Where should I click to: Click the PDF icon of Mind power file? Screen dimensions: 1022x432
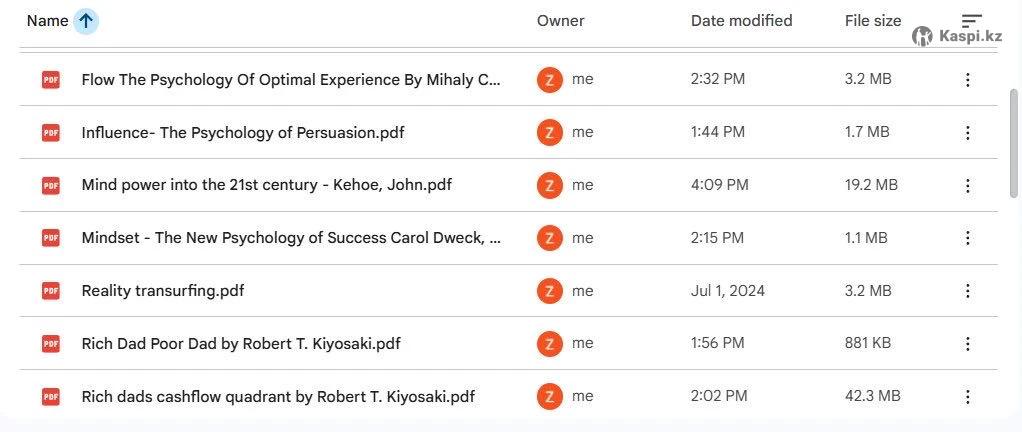51,185
